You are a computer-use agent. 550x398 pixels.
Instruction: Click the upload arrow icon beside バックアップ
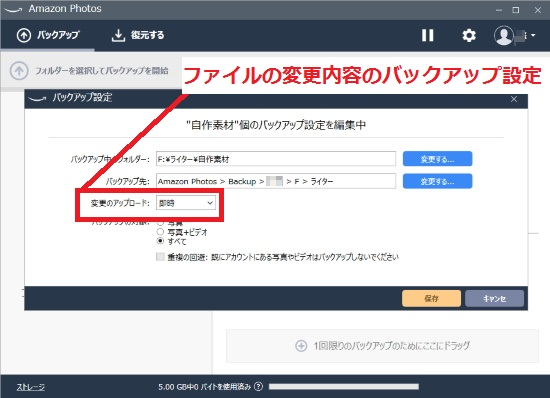[x=24, y=35]
